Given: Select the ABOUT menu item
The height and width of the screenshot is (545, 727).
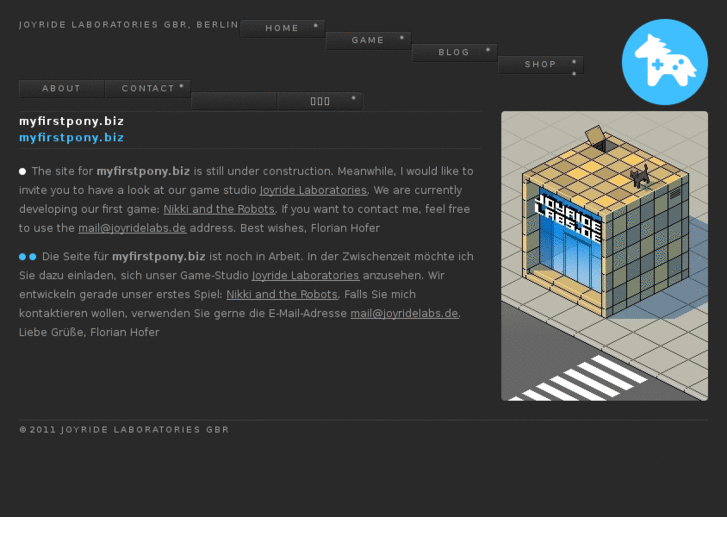Looking at the screenshot, I should (x=61, y=89).
